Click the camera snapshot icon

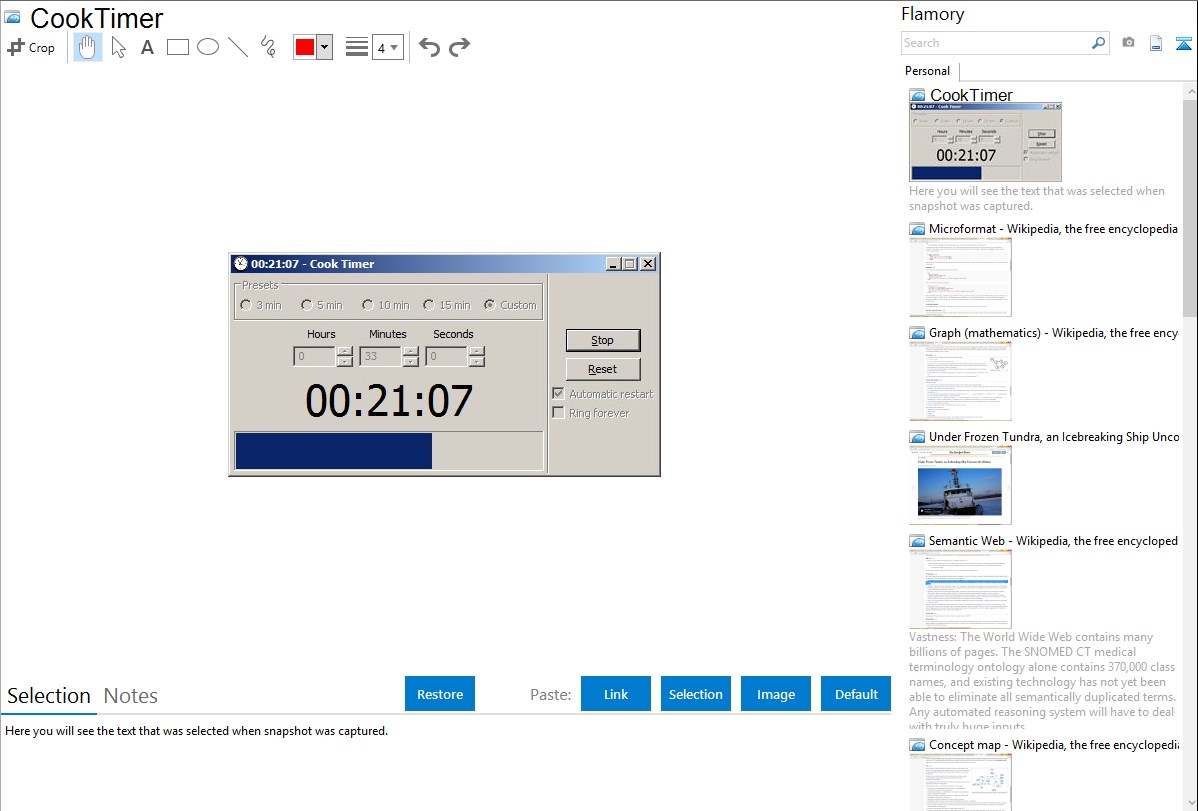click(x=1128, y=43)
